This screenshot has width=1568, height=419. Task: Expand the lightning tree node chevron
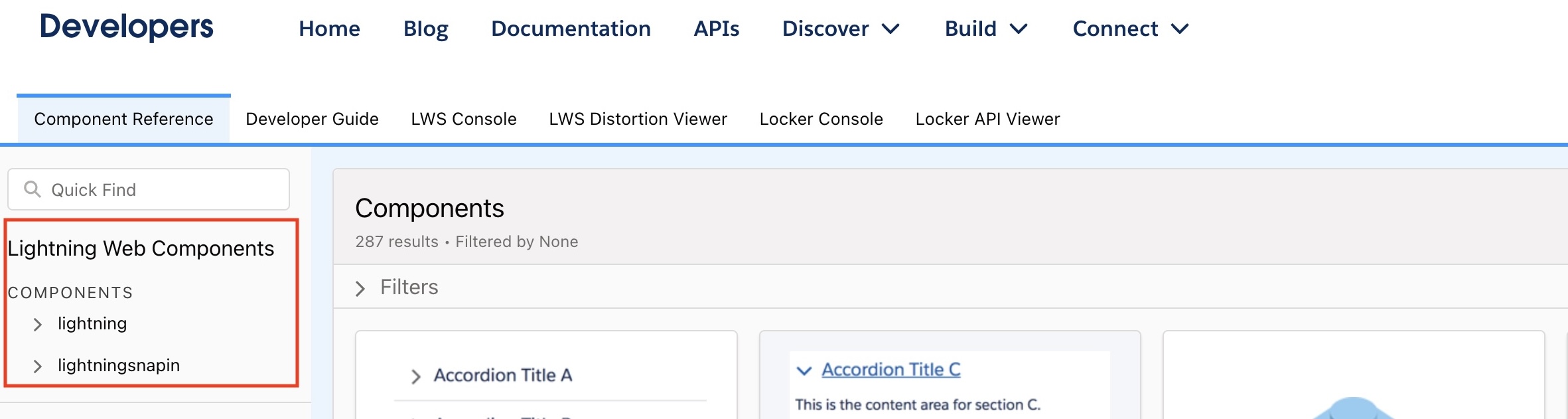pos(38,325)
